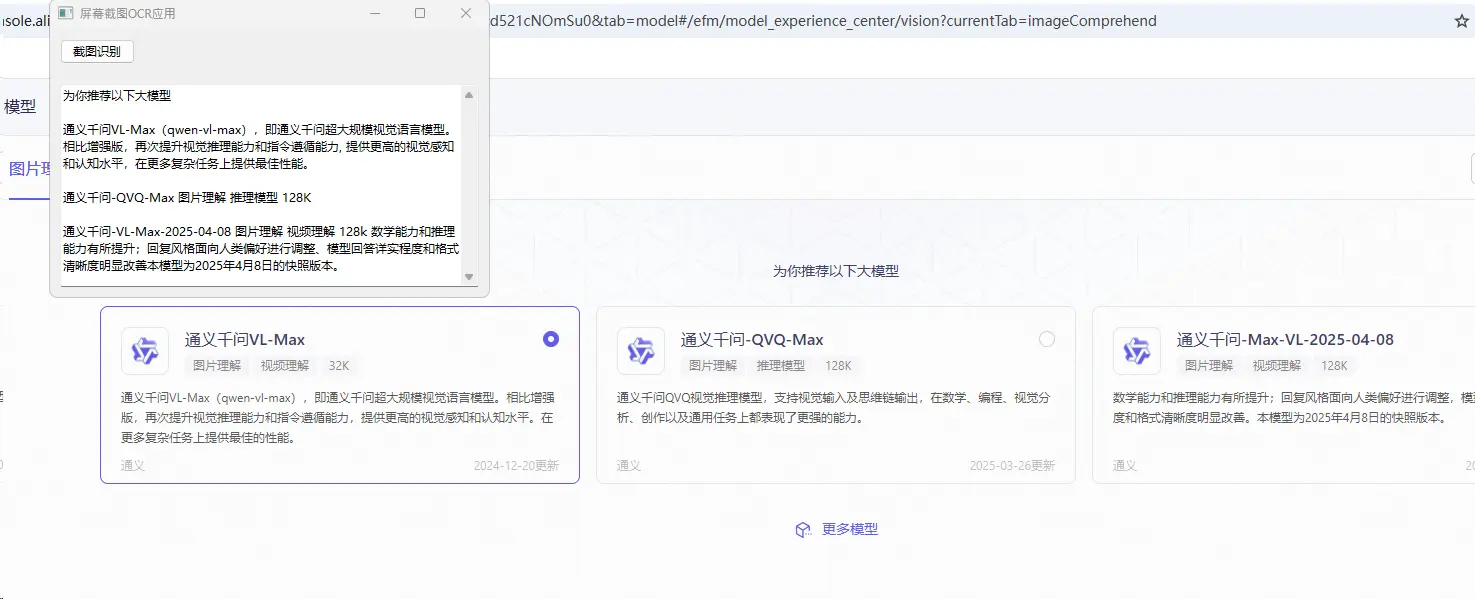Click inside the OCR result text box
Viewport: 1475px width, 599px height.
click(261, 185)
